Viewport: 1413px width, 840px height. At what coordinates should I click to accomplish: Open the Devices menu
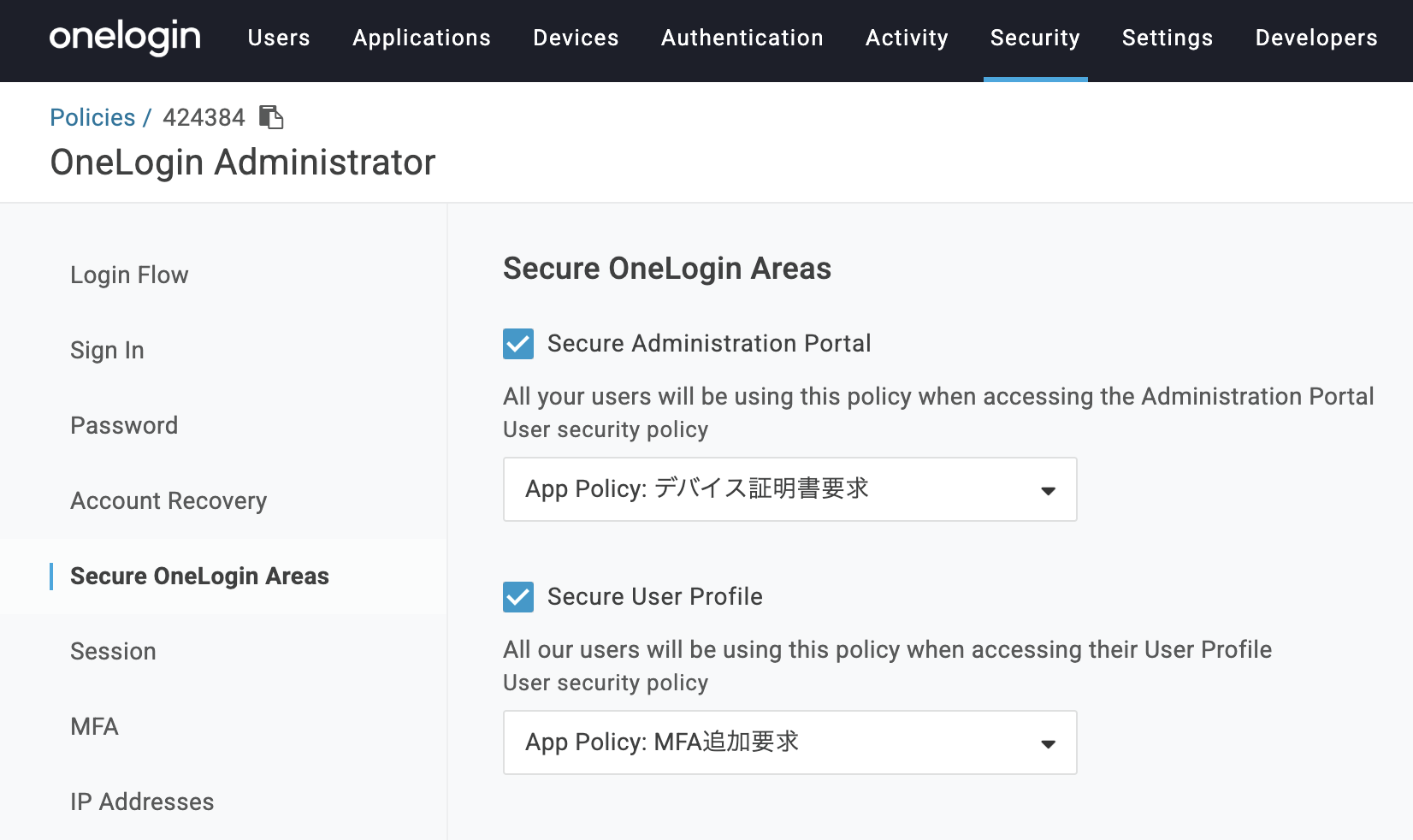(576, 38)
